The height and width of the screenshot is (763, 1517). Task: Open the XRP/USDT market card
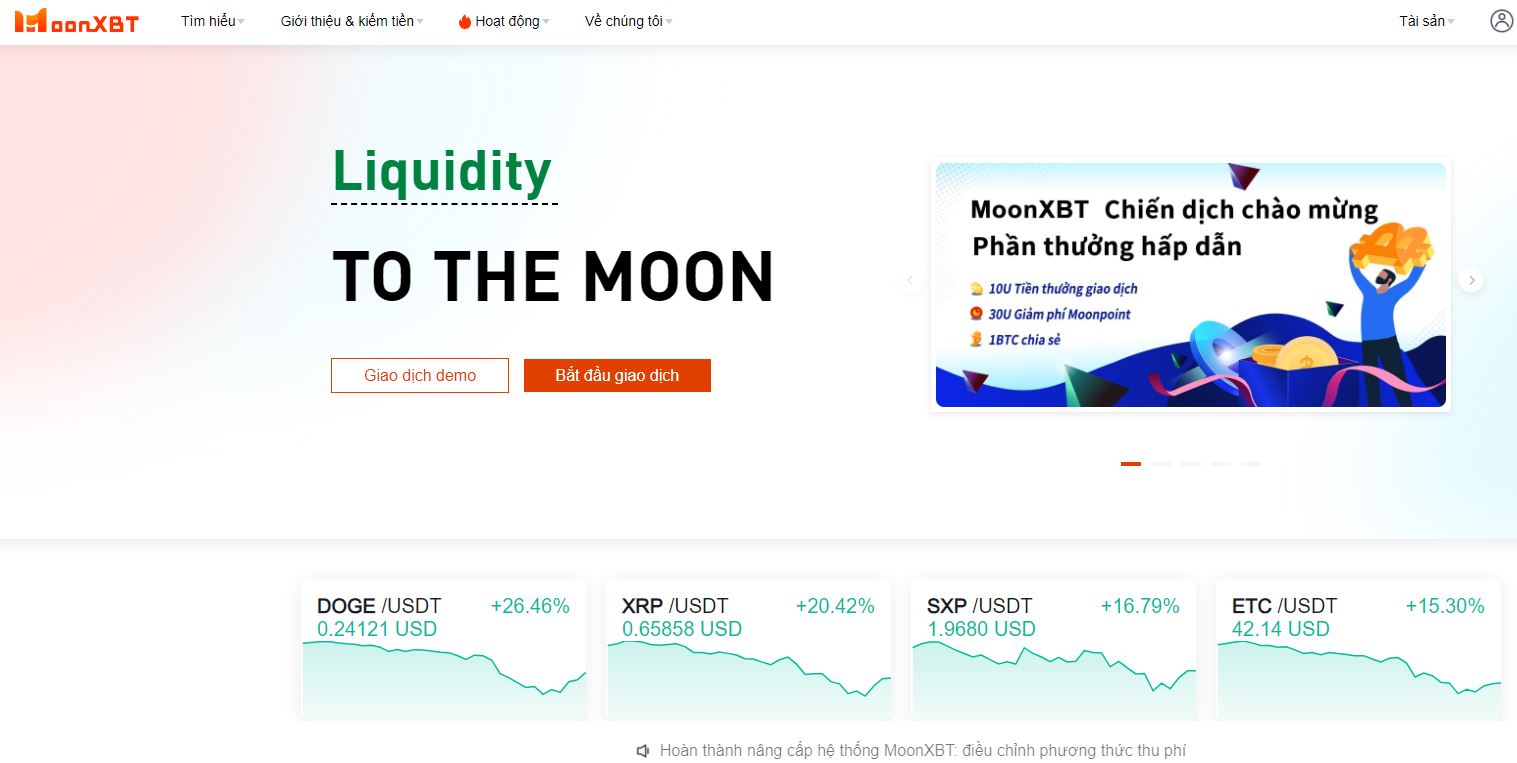click(748, 649)
